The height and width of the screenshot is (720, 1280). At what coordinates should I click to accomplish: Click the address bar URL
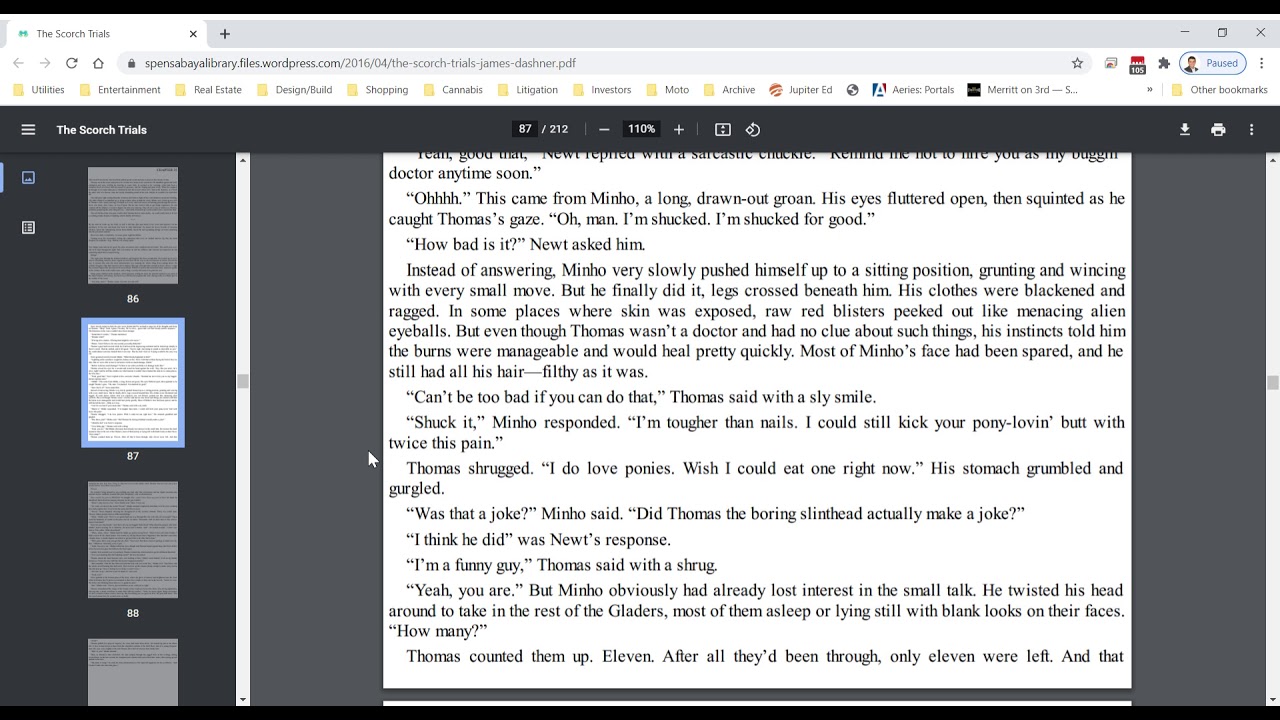[360, 63]
